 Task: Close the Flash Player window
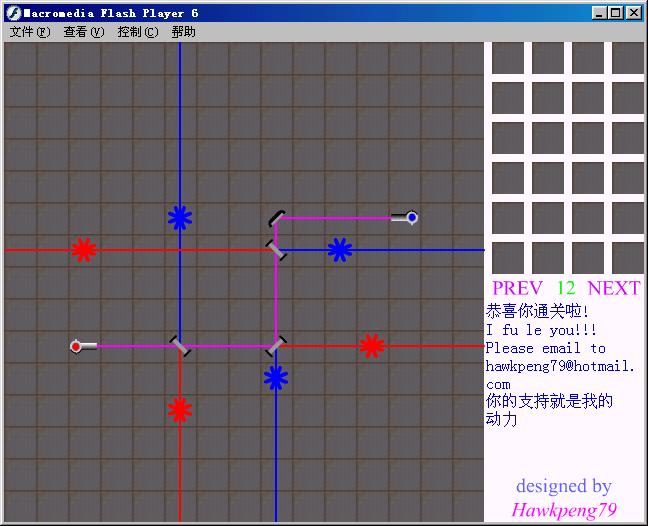634,13
